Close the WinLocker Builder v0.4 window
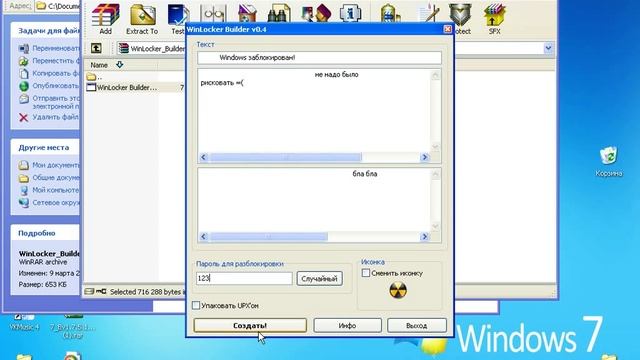The width and height of the screenshot is (640, 360). pyautogui.click(x=447, y=29)
